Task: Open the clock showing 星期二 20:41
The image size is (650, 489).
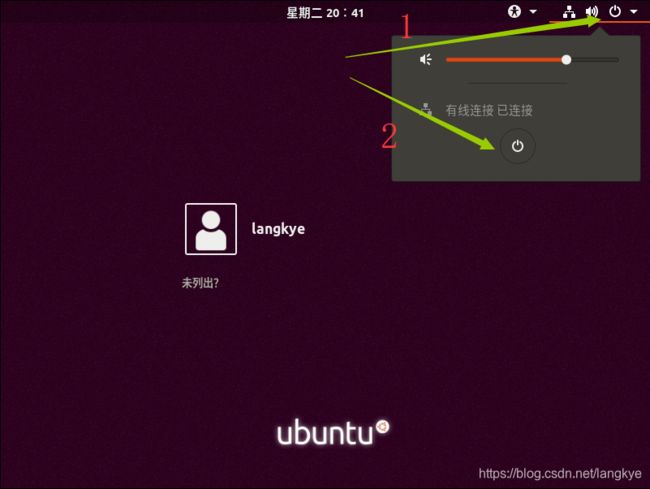Action: (325, 13)
